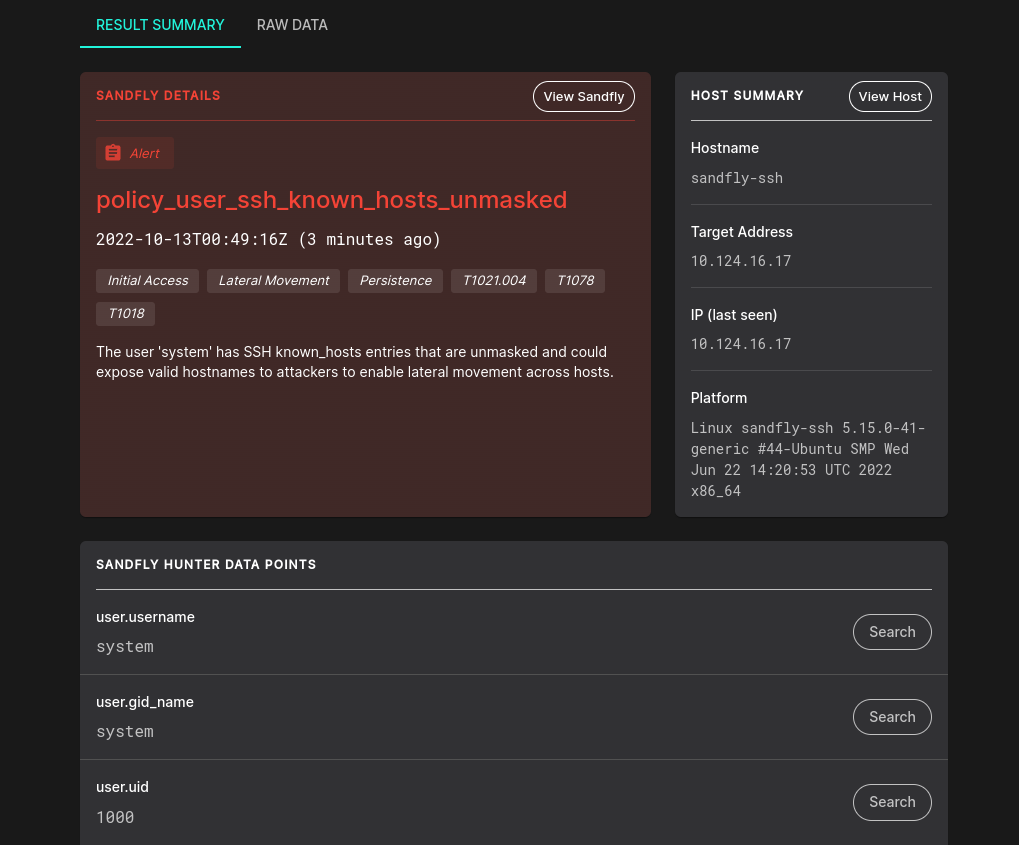Viewport: 1019px width, 845px height.
Task: Click the Alert label text
Action: click(144, 153)
